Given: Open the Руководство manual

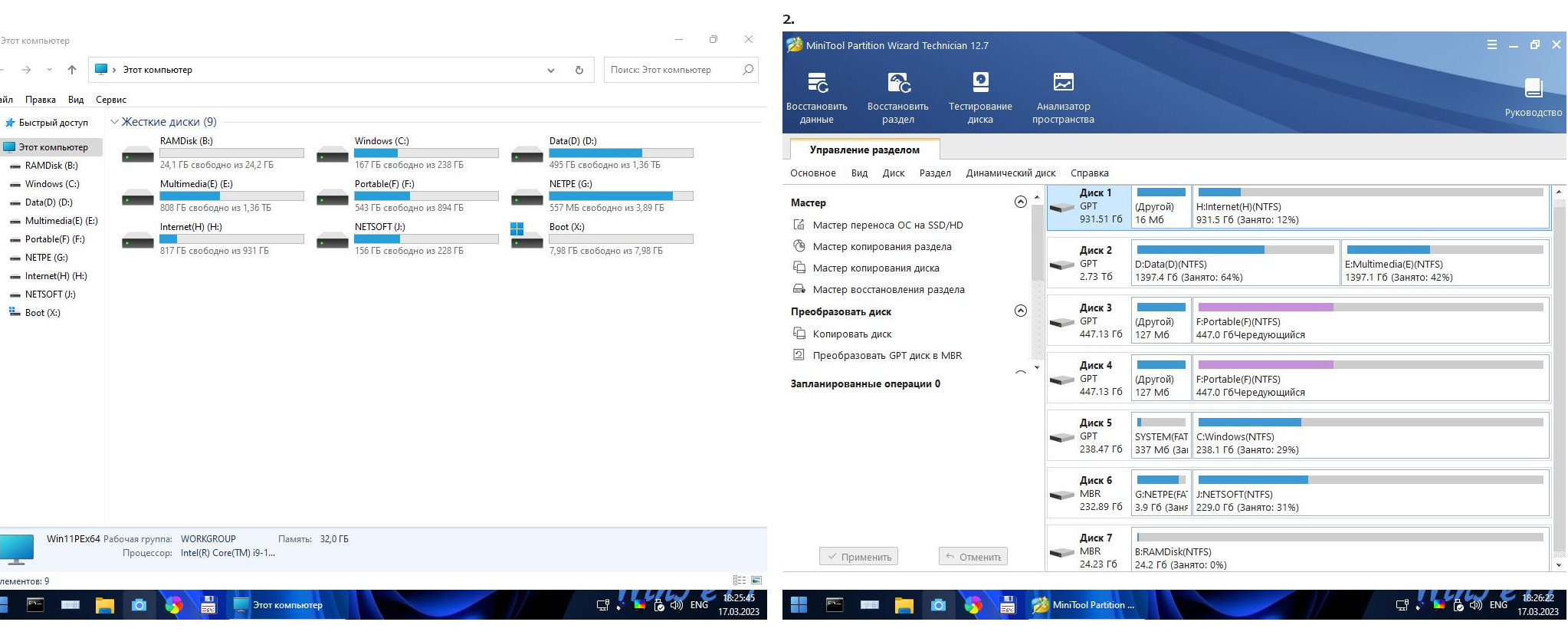Looking at the screenshot, I should pyautogui.click(x=1534, y=97).
